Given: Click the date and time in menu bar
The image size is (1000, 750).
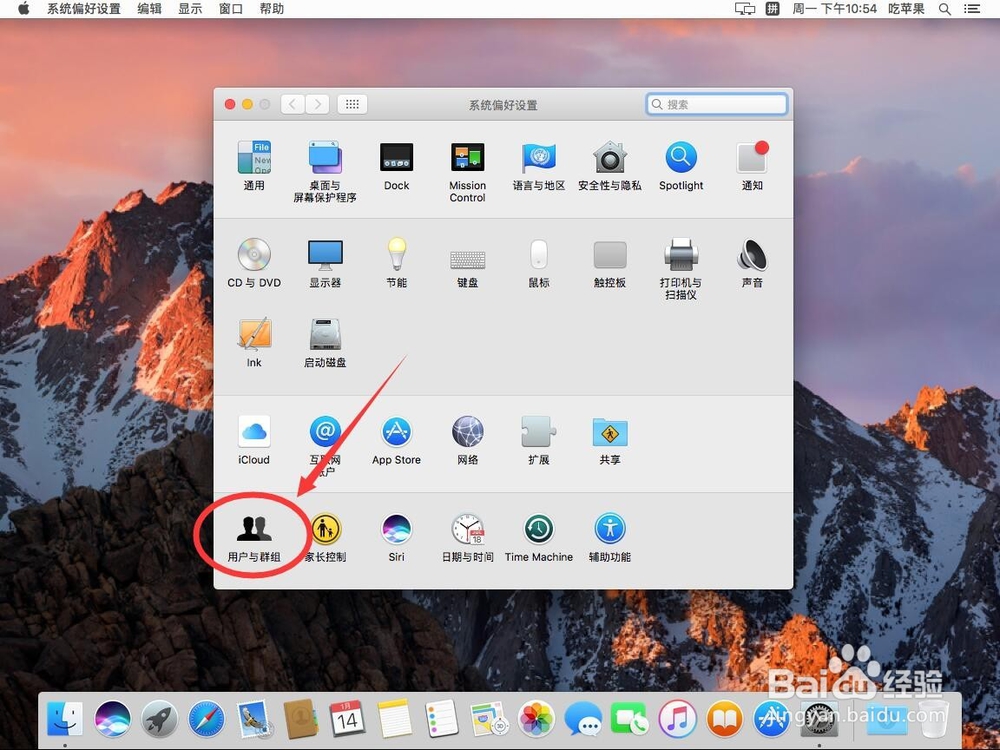Looking at the screenshot, I should [x=834, y=8].
